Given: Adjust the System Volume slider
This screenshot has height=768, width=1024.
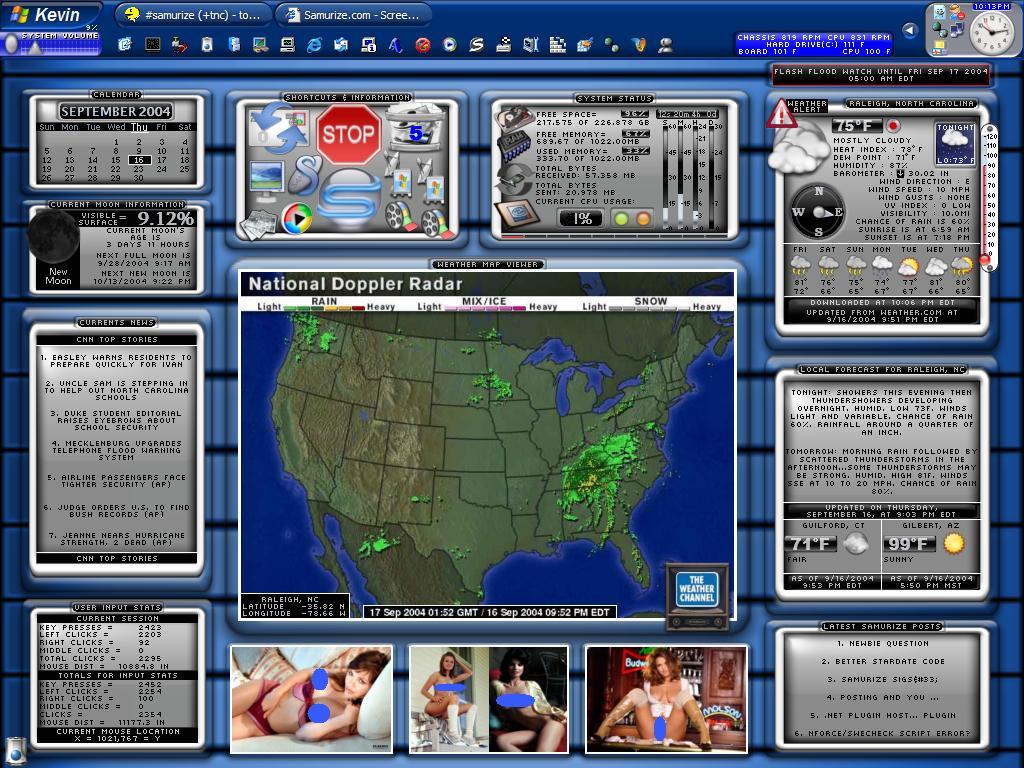Looking at the screenshot, I should tap(12, 45).
